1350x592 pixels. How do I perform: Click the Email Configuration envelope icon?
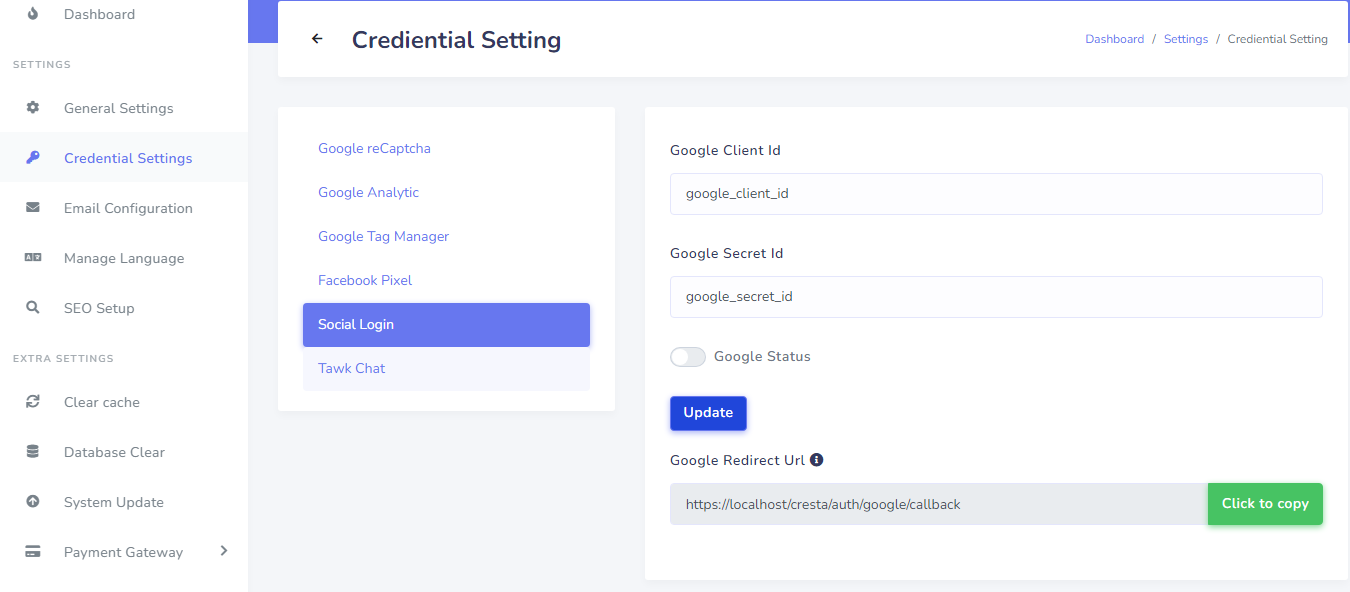33,207
